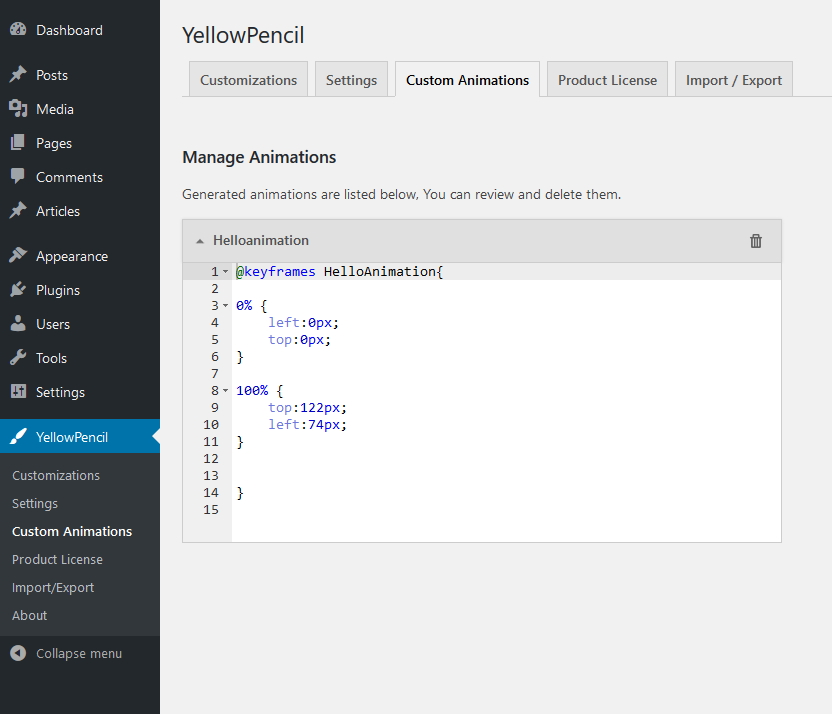Image resolution: width=832 pixels, height=714 pixels.
Task: Click the Dashboard gauge icon
Action: point(18,30)
